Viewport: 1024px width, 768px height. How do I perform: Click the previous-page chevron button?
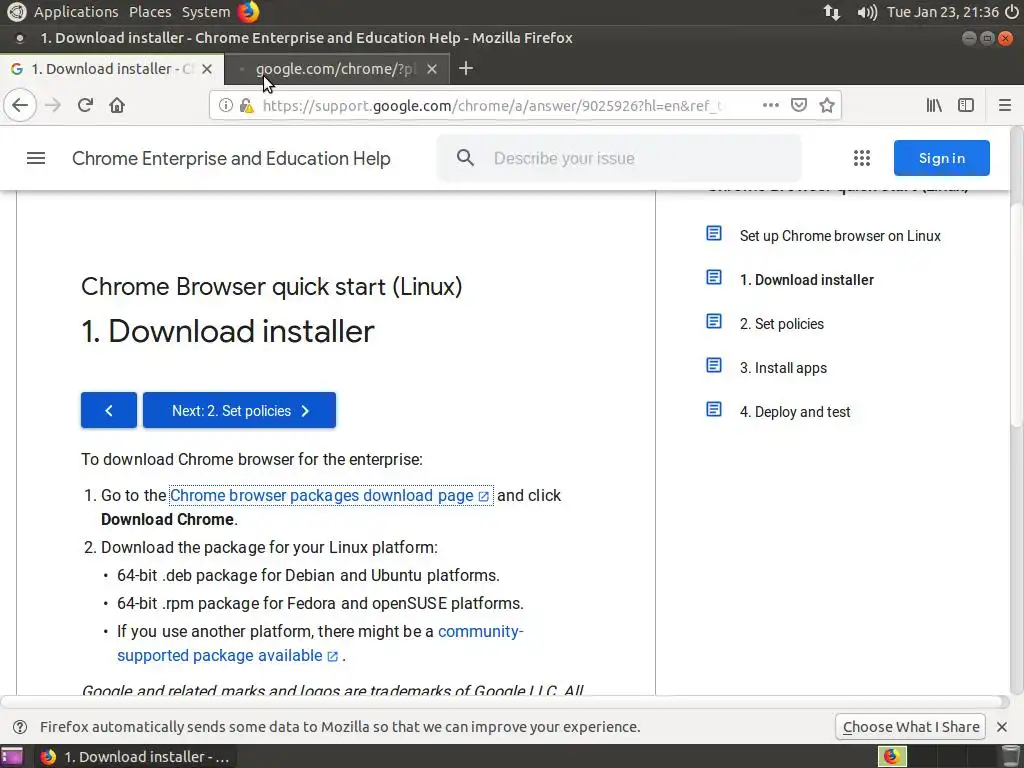click(x=109, y=410)
